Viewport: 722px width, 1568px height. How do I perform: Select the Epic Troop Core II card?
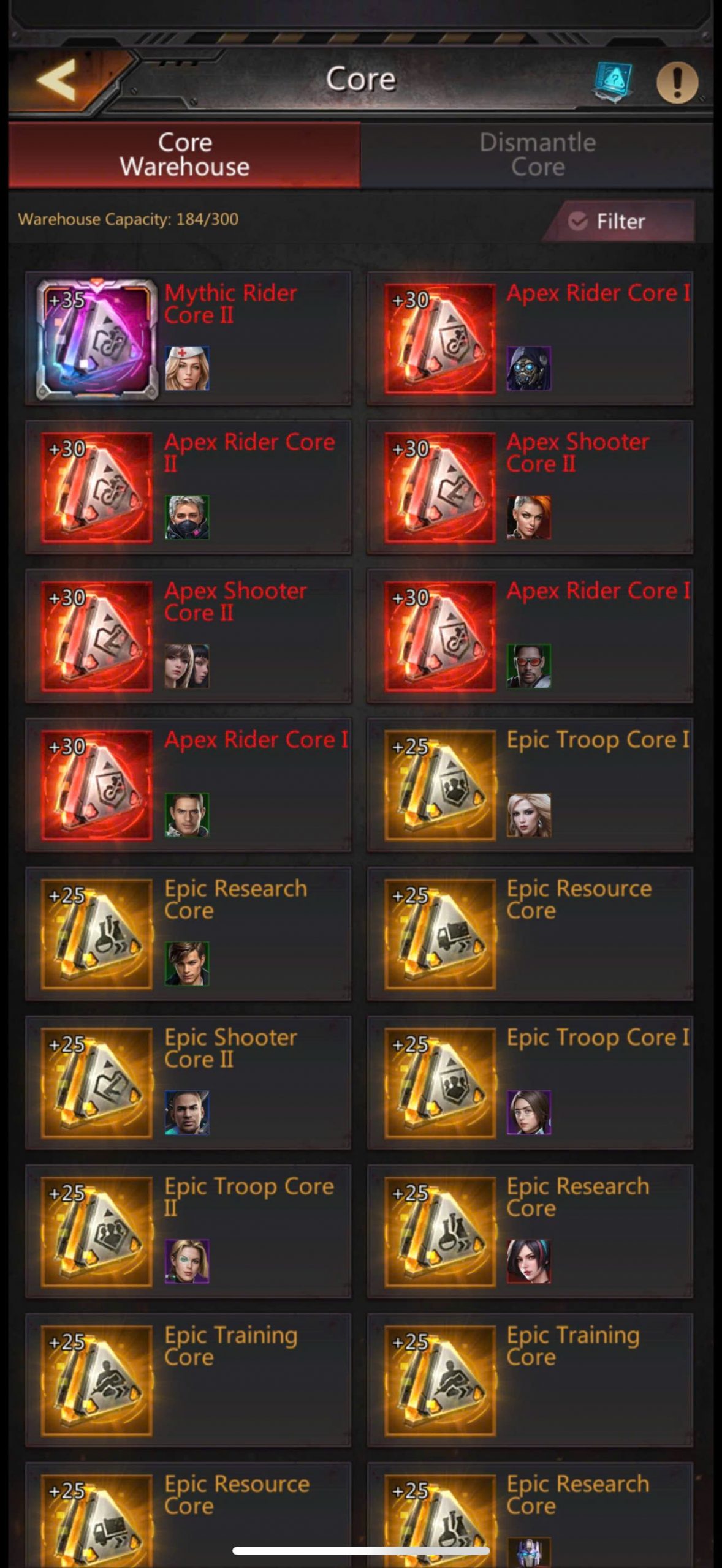pyautogui.click(x=188, y=1232)
